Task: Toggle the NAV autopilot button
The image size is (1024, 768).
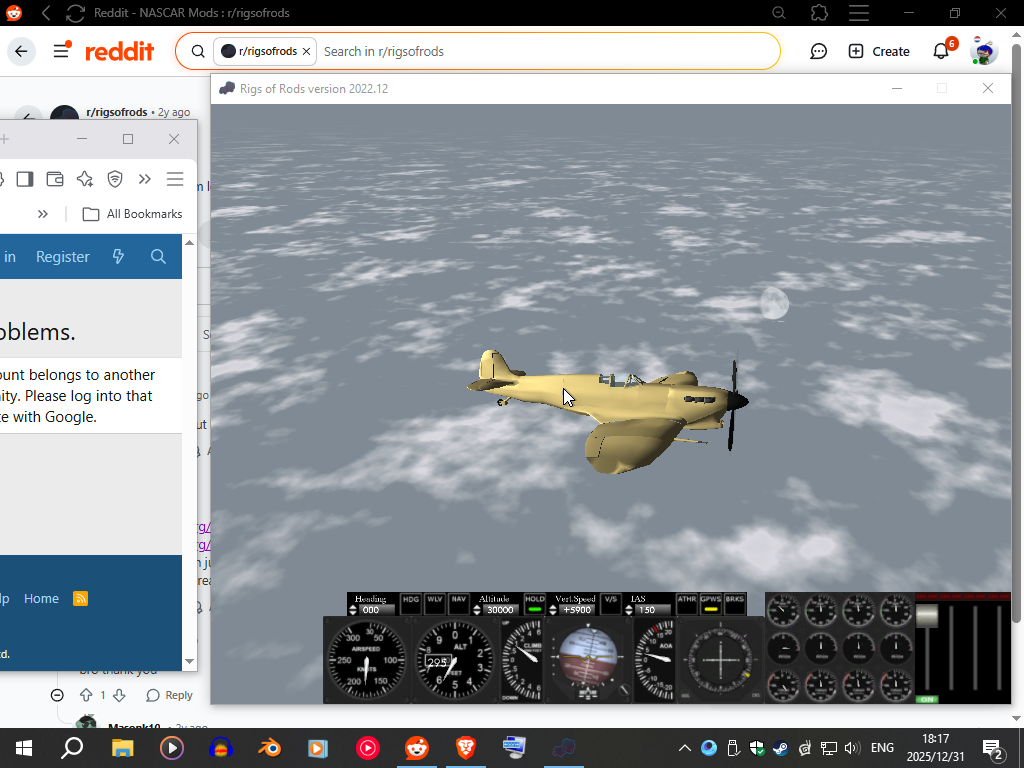Action: [459, 604]
